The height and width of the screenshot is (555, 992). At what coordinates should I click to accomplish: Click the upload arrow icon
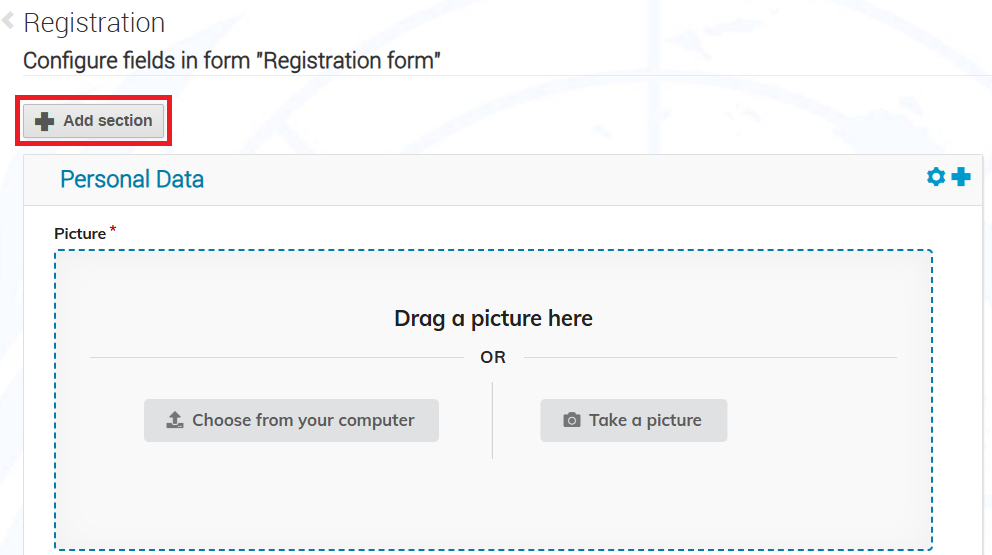click(x=175, y=420)
